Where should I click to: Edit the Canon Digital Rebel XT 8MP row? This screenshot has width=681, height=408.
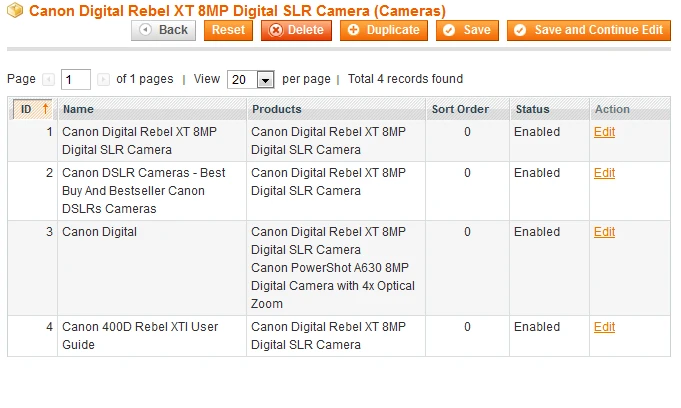604,132
